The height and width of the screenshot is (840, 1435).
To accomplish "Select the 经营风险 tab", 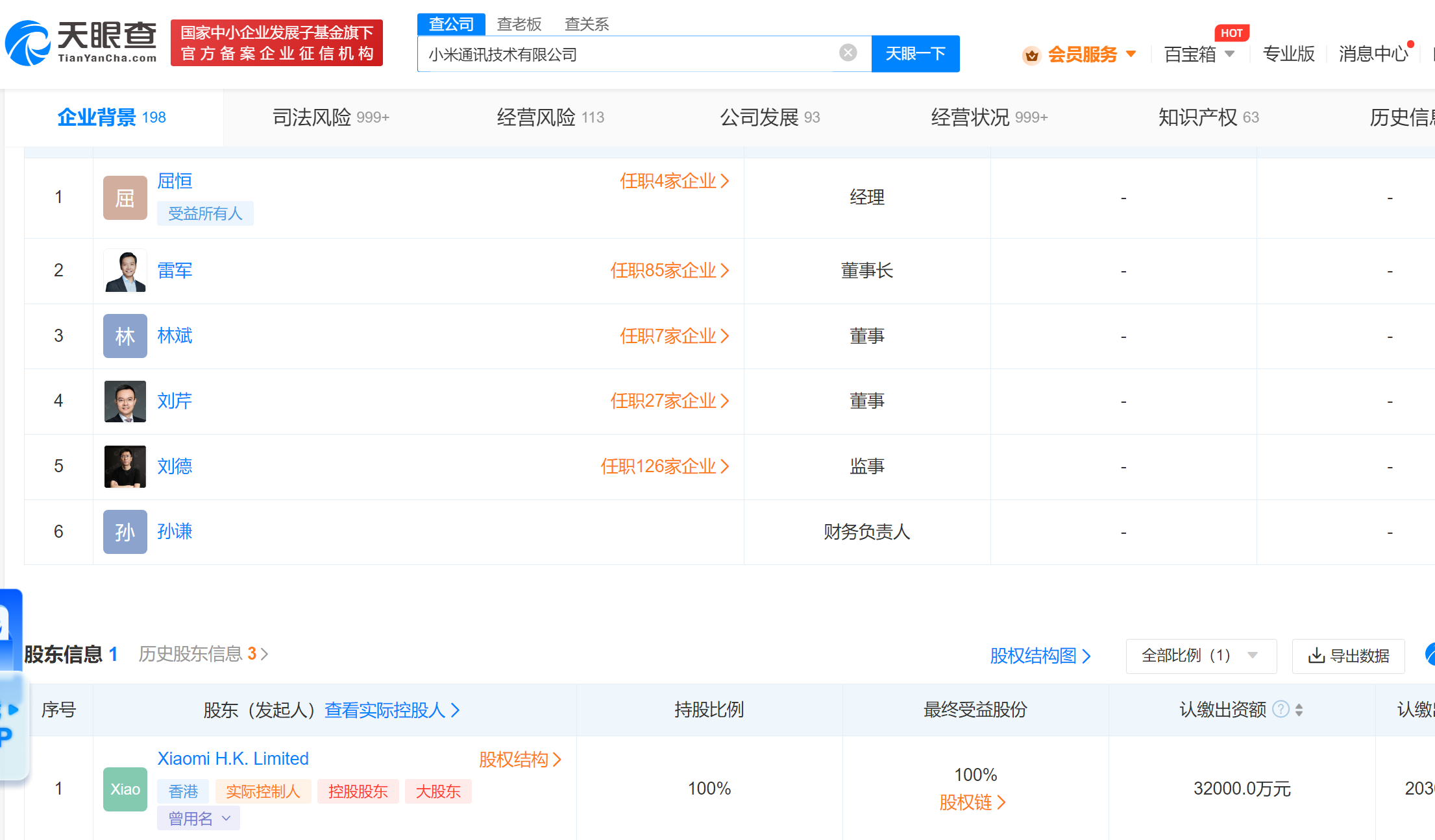I will pos(550,117).
